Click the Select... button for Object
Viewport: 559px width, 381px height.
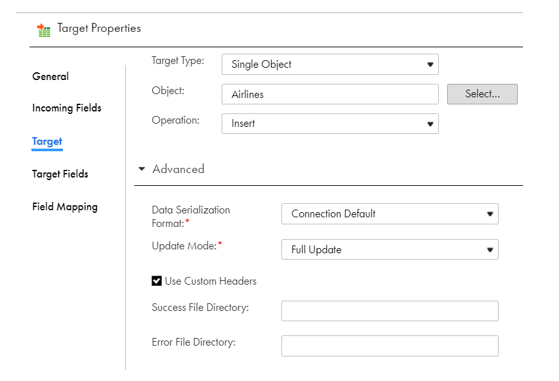point(482,94)
